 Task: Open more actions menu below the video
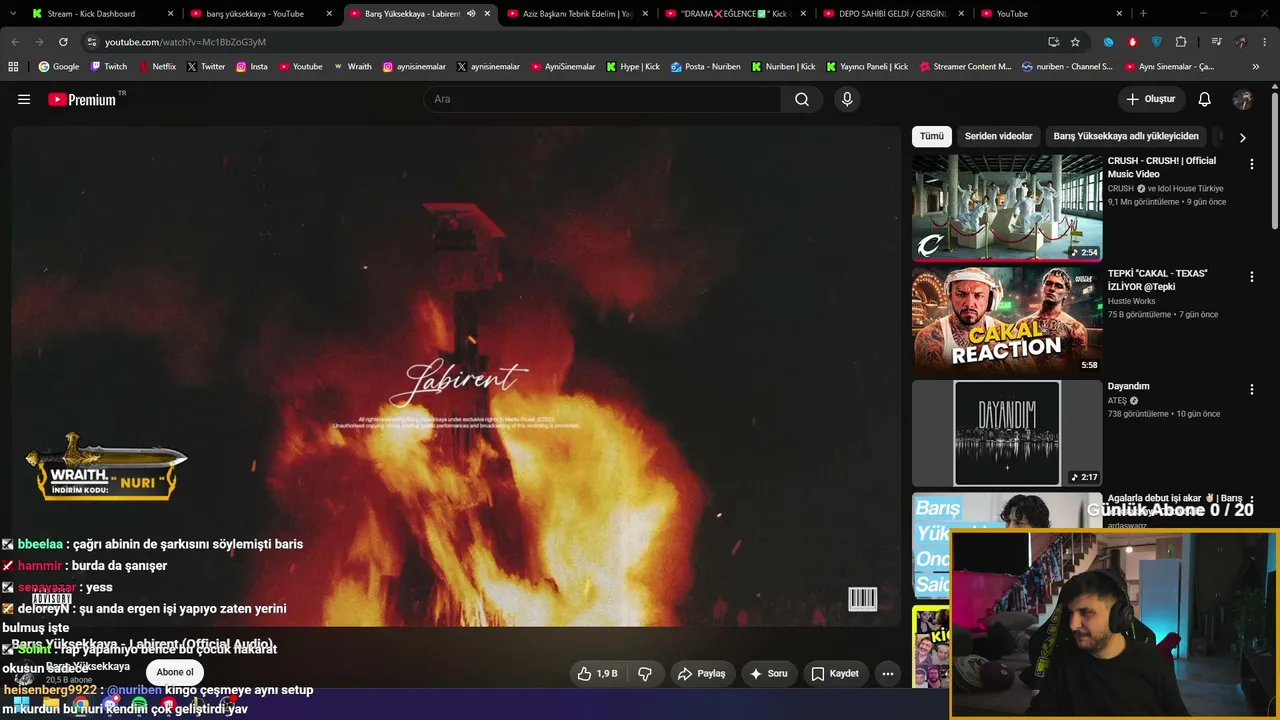coord(887,674)
